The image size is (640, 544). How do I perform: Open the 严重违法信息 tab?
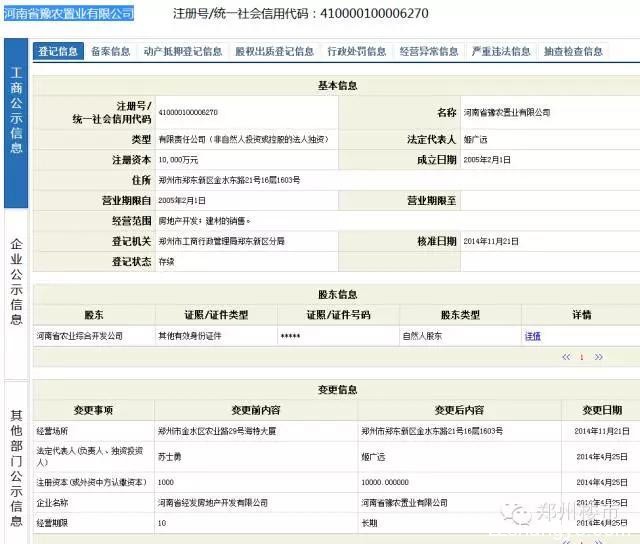click(x=501, y=51)
